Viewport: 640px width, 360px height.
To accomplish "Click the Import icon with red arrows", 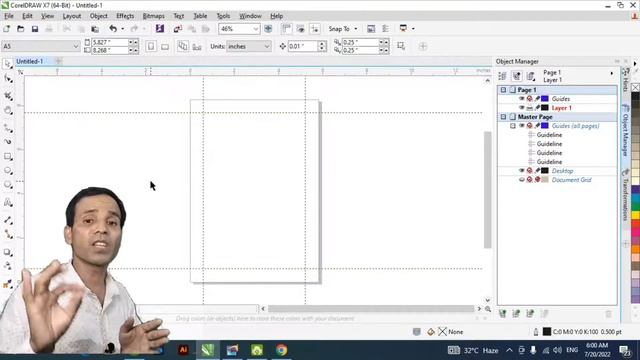I will pos(178,29).
